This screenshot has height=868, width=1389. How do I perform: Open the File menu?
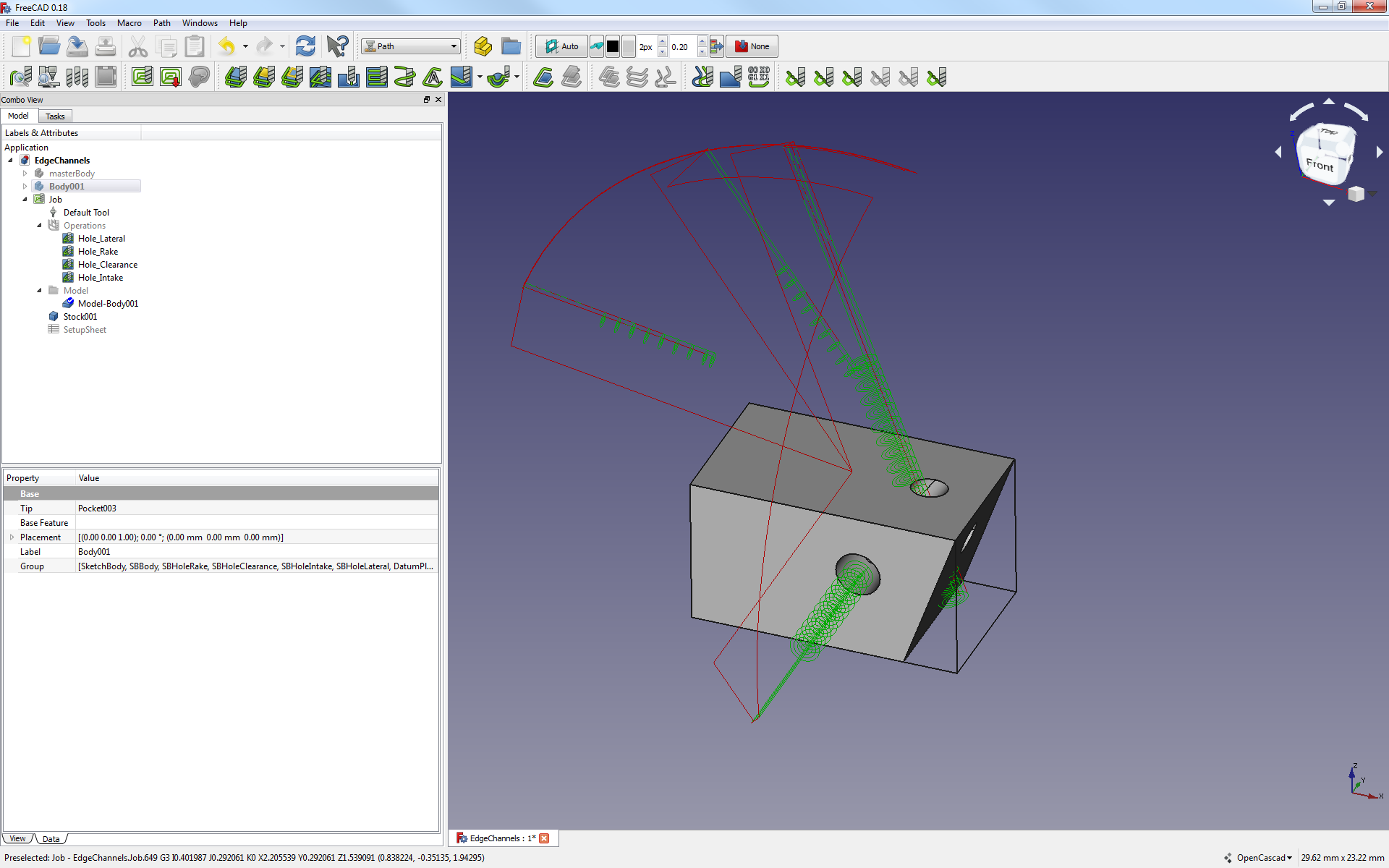pyautogui.click(x=12, y=23)
